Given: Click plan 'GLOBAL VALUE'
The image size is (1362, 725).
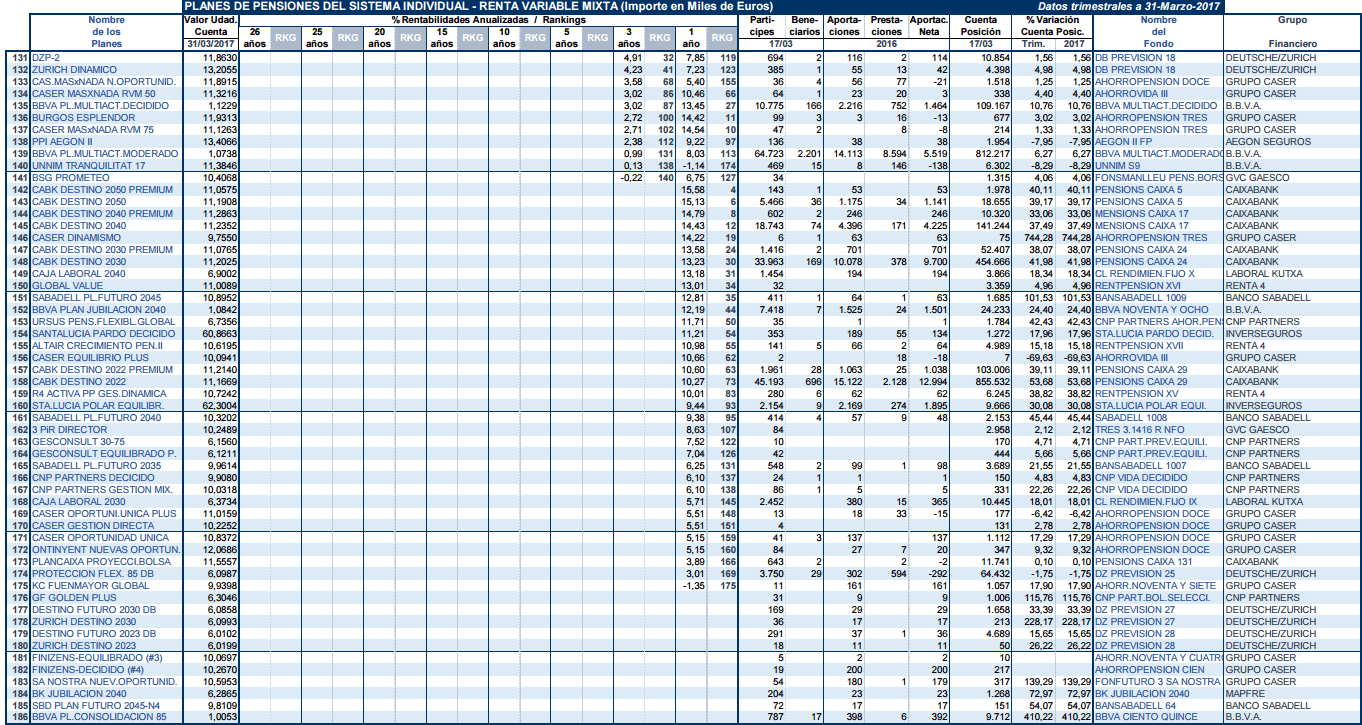Looking at the screenshot, I should [x=67, y=286].
